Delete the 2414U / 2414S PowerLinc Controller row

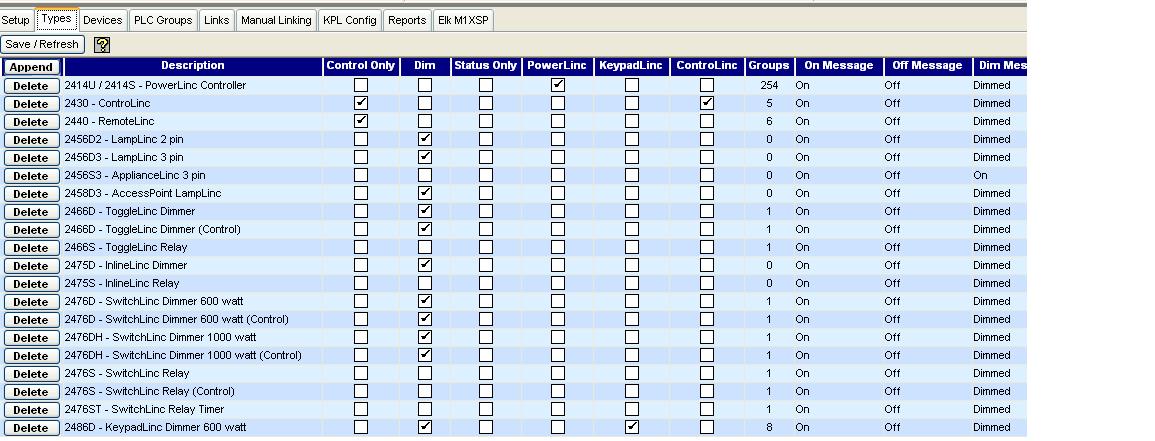click(31, 85)
